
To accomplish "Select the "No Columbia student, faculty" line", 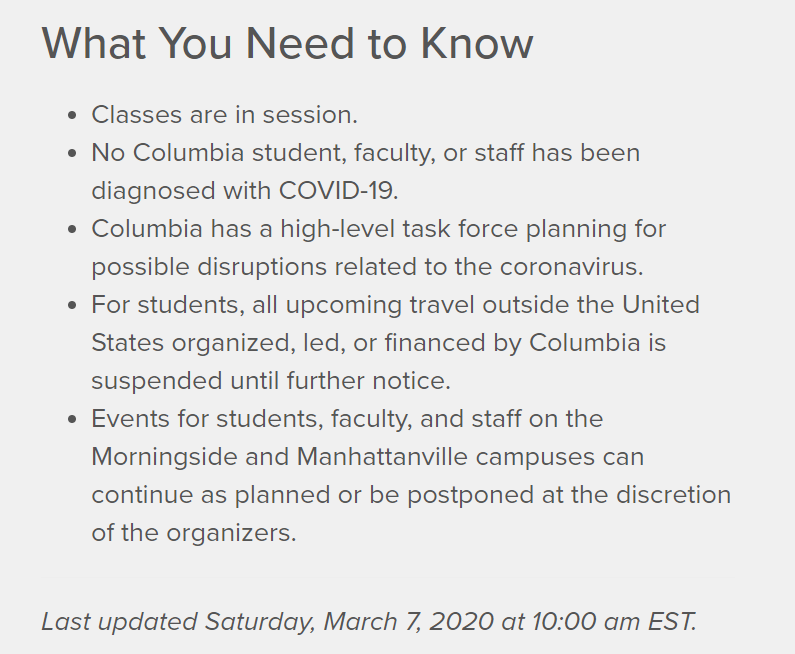I will (365, 153).
